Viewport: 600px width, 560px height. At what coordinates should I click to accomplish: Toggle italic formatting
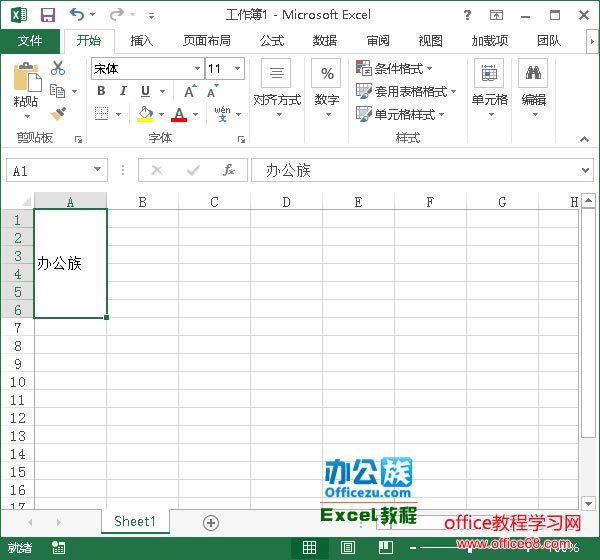point(123,91)
